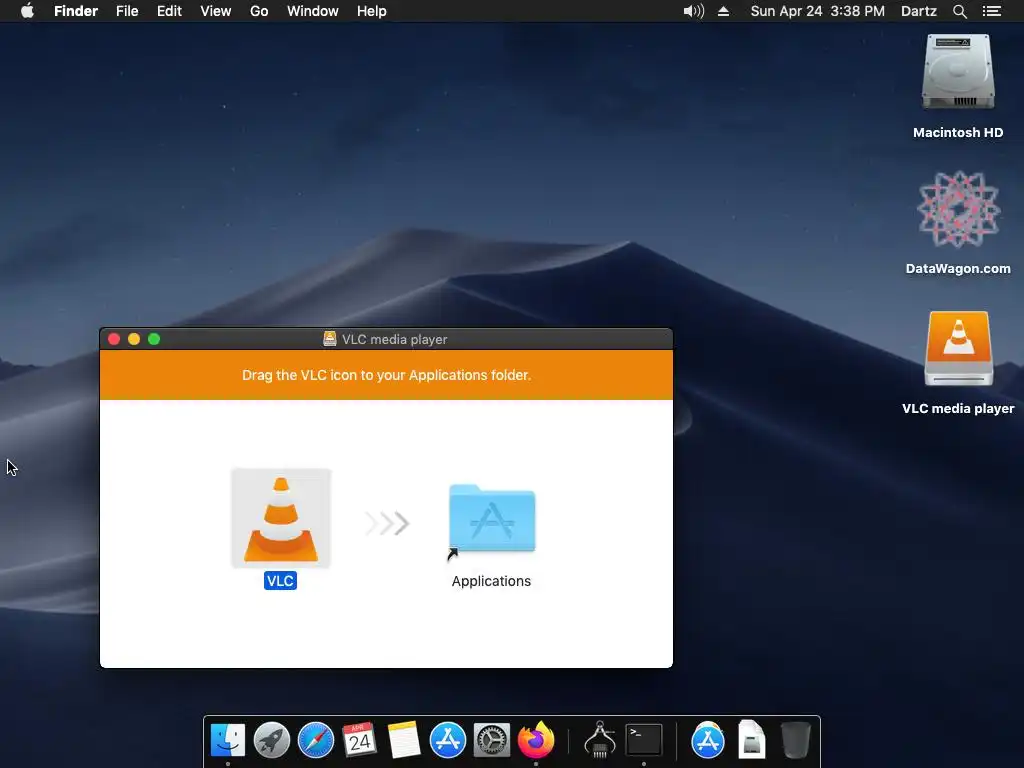Click the VLC media player desktop label text
This screenshot has width=1024, height=768.
click(958, 408)
